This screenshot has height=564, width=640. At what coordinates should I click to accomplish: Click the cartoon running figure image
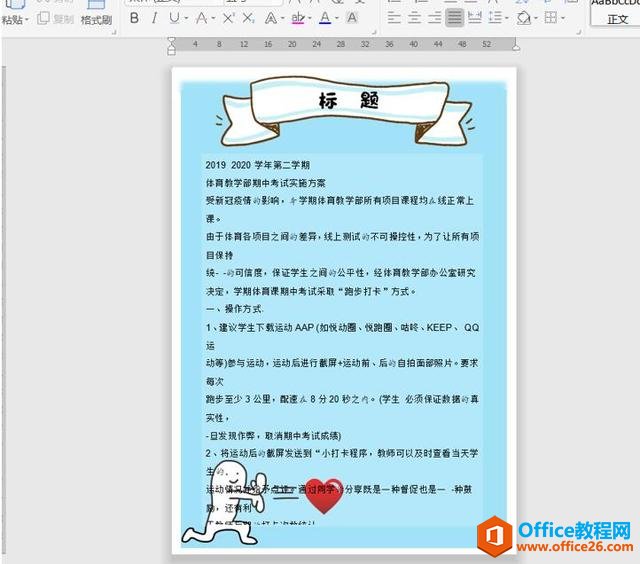click(x=224, y=503)
